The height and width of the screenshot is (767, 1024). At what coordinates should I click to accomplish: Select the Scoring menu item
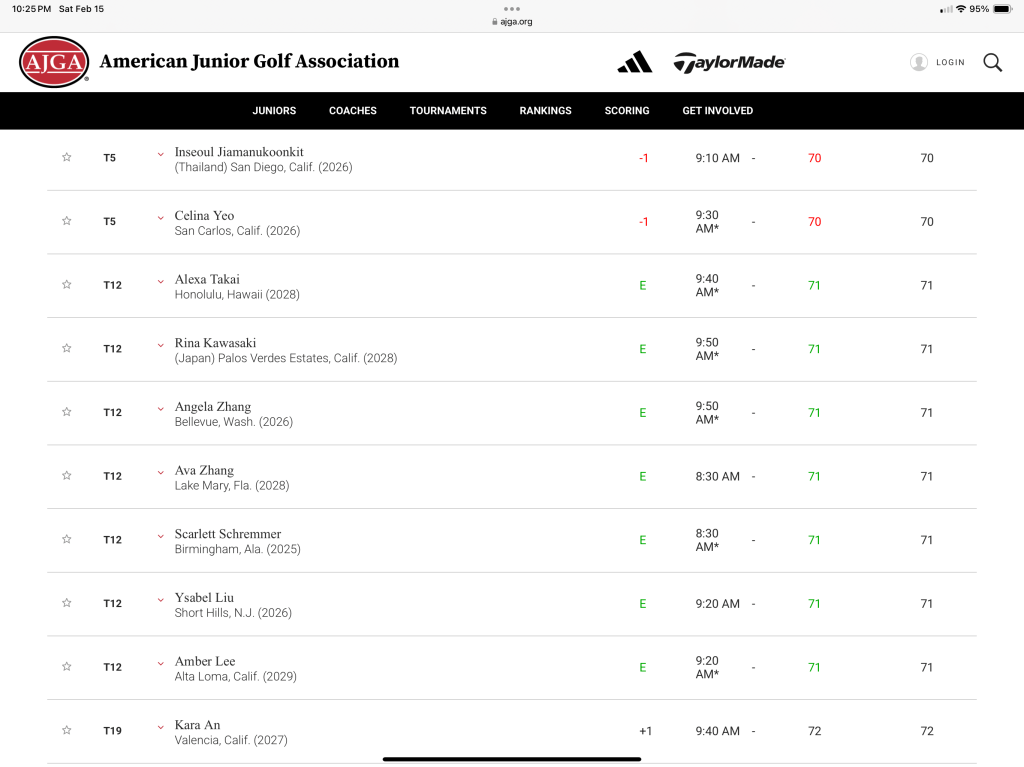pos(627,111)
